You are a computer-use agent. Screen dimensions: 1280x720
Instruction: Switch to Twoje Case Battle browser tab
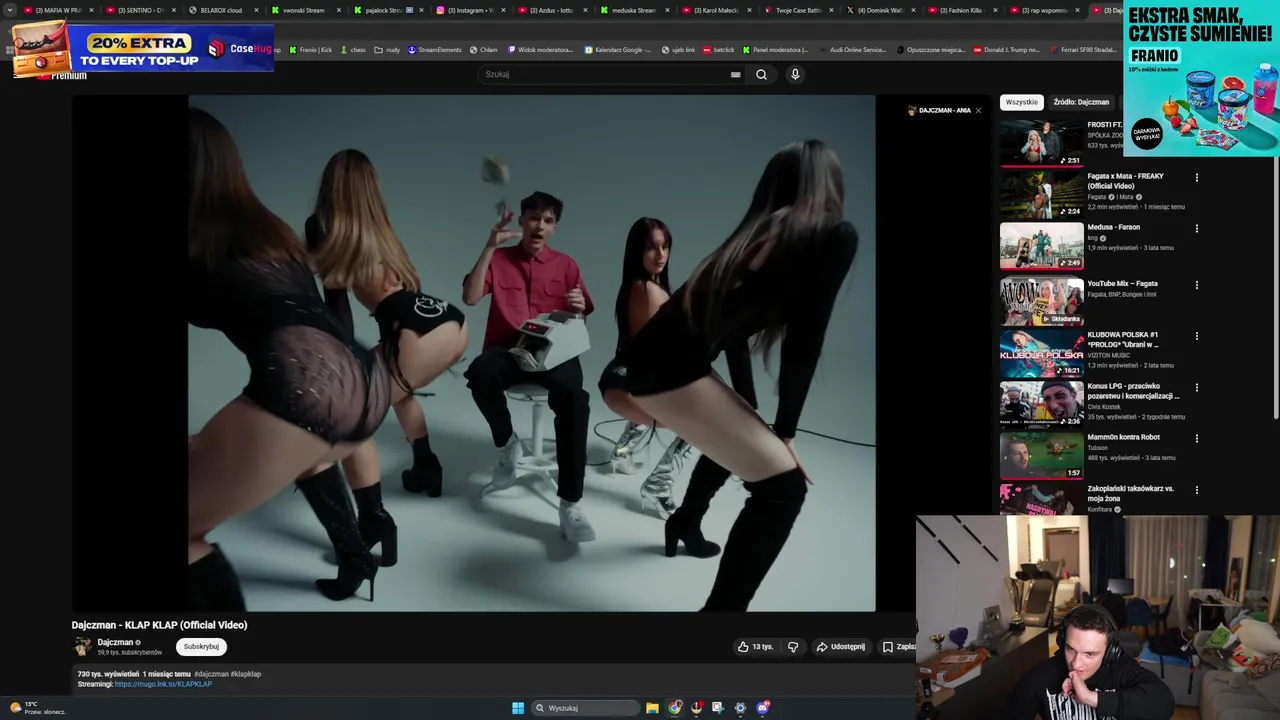(798, 10)
